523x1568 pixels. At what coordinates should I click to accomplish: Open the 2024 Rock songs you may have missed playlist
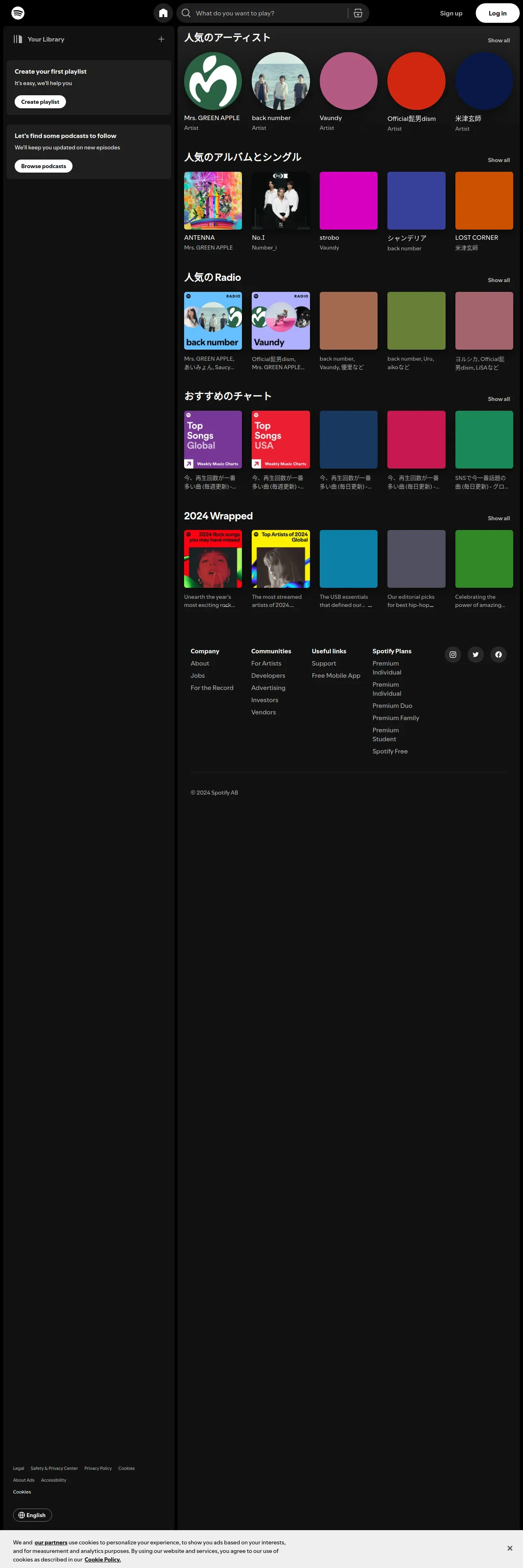tap(213, 559)
